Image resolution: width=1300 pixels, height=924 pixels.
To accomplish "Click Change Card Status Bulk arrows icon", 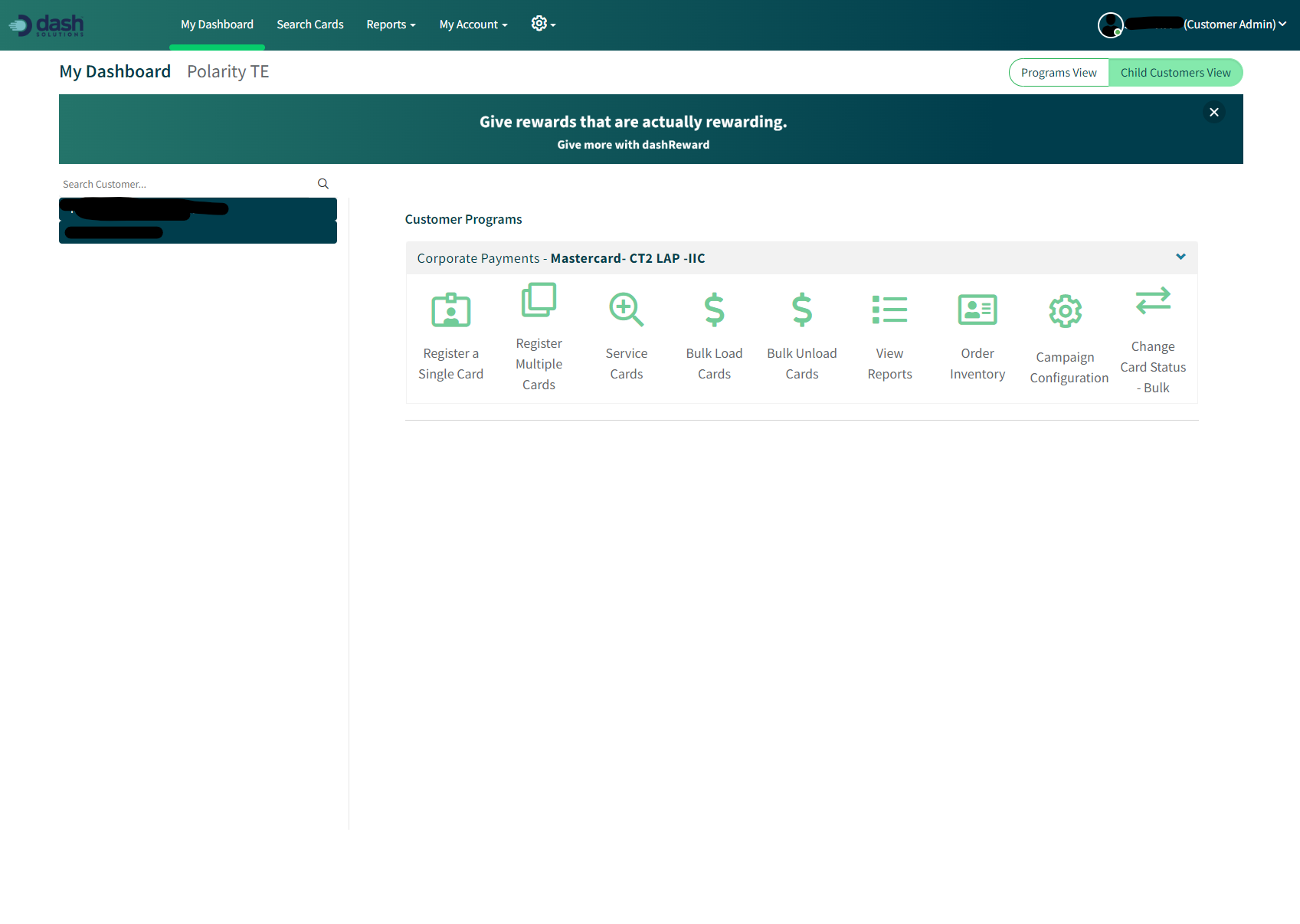I will point(1153,301).
